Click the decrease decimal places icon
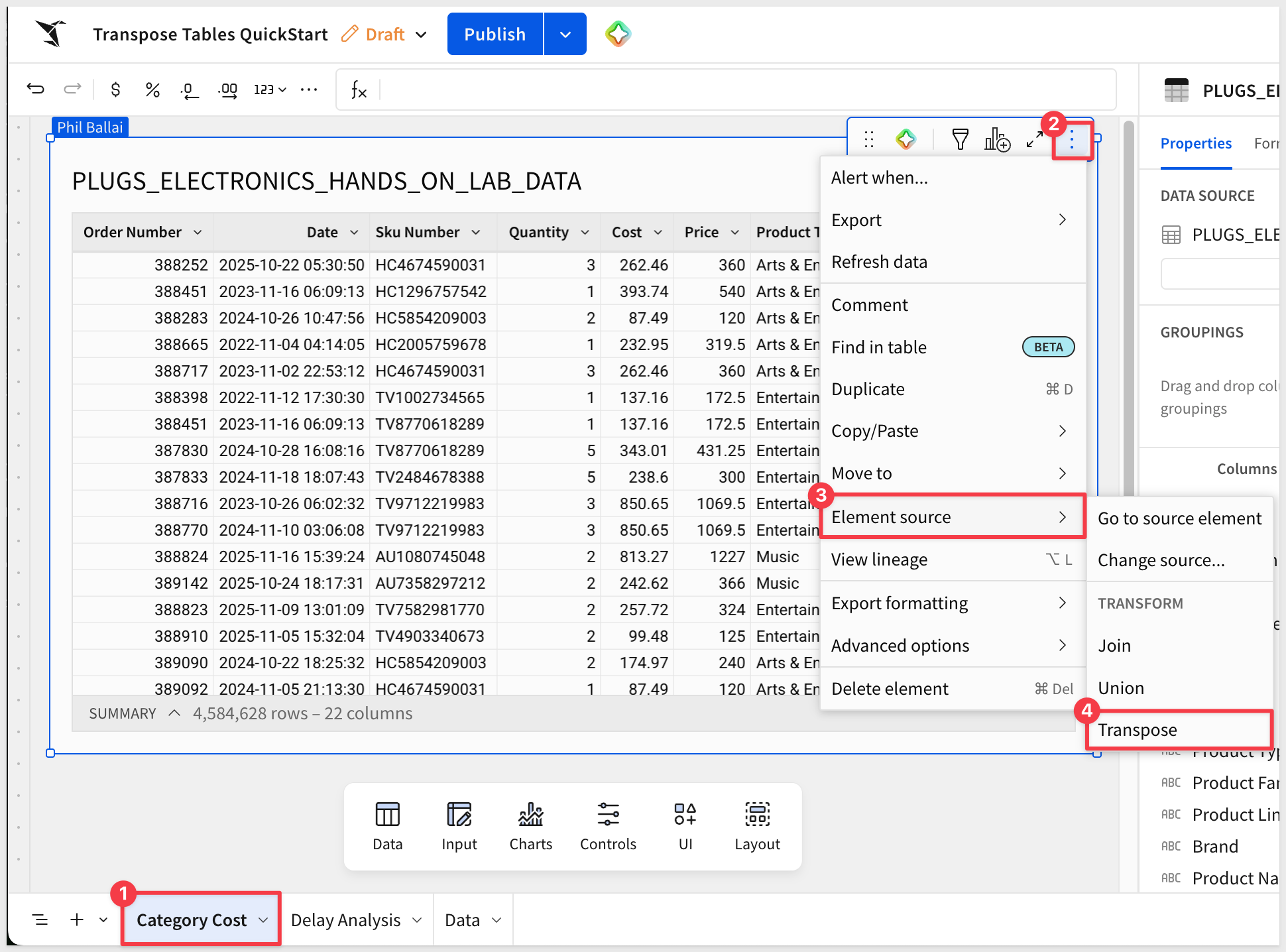Screen dimensions: 1286x952 click(190, 90)
